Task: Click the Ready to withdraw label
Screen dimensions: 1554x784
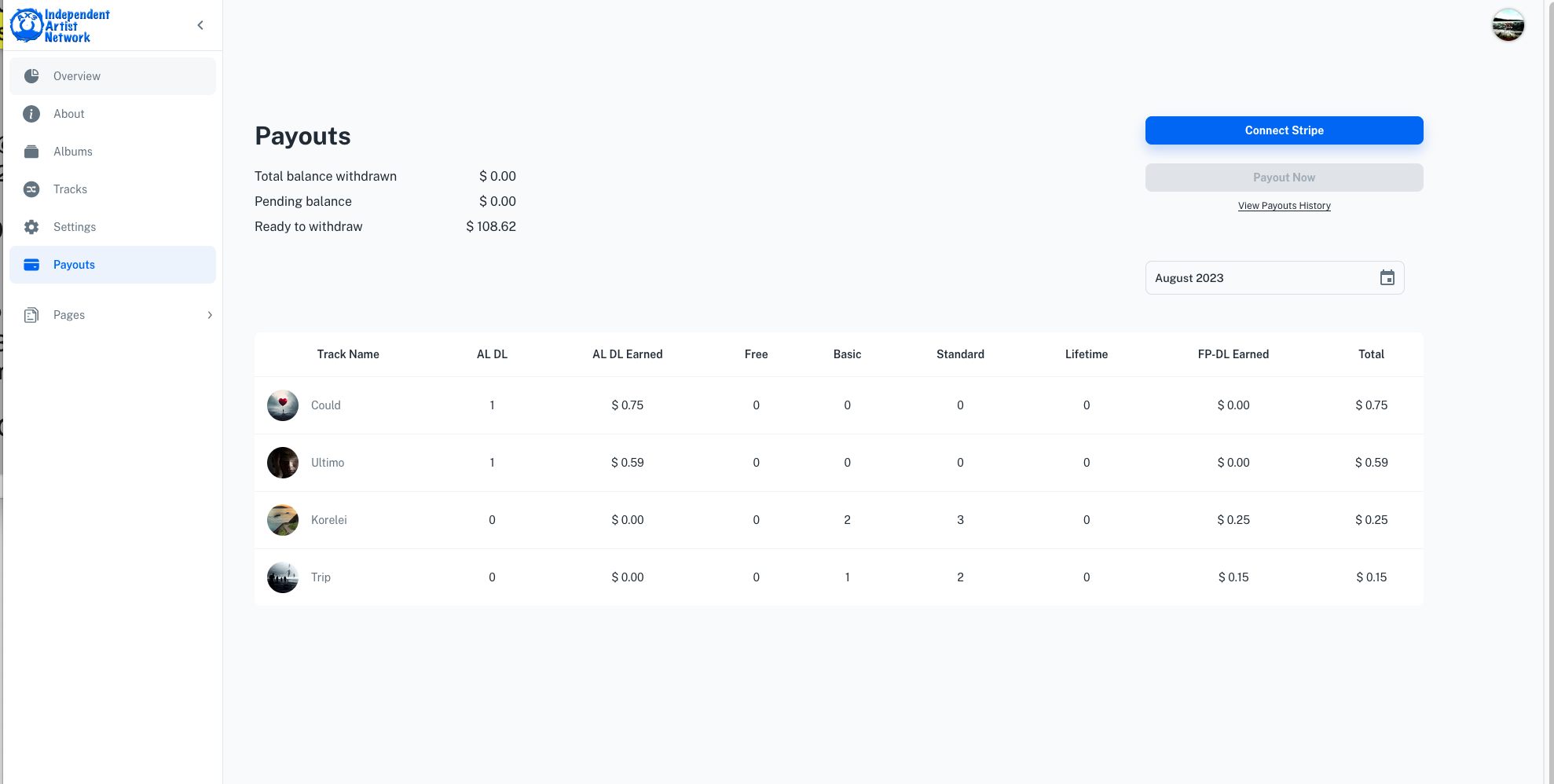Action: click(309, 226)
